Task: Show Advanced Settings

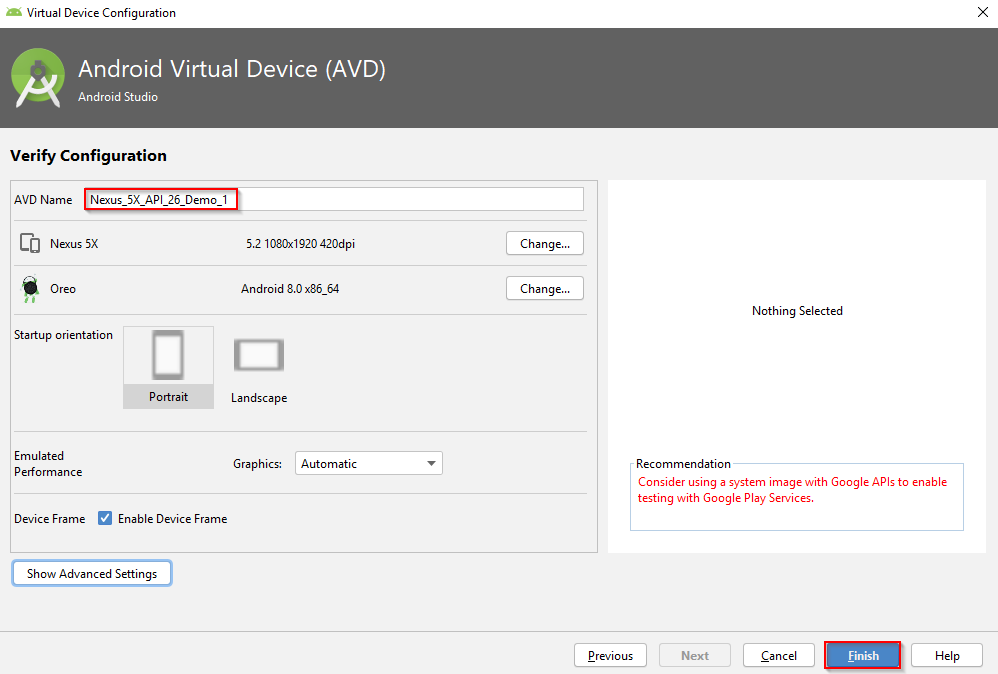Action: coord(92,573)
